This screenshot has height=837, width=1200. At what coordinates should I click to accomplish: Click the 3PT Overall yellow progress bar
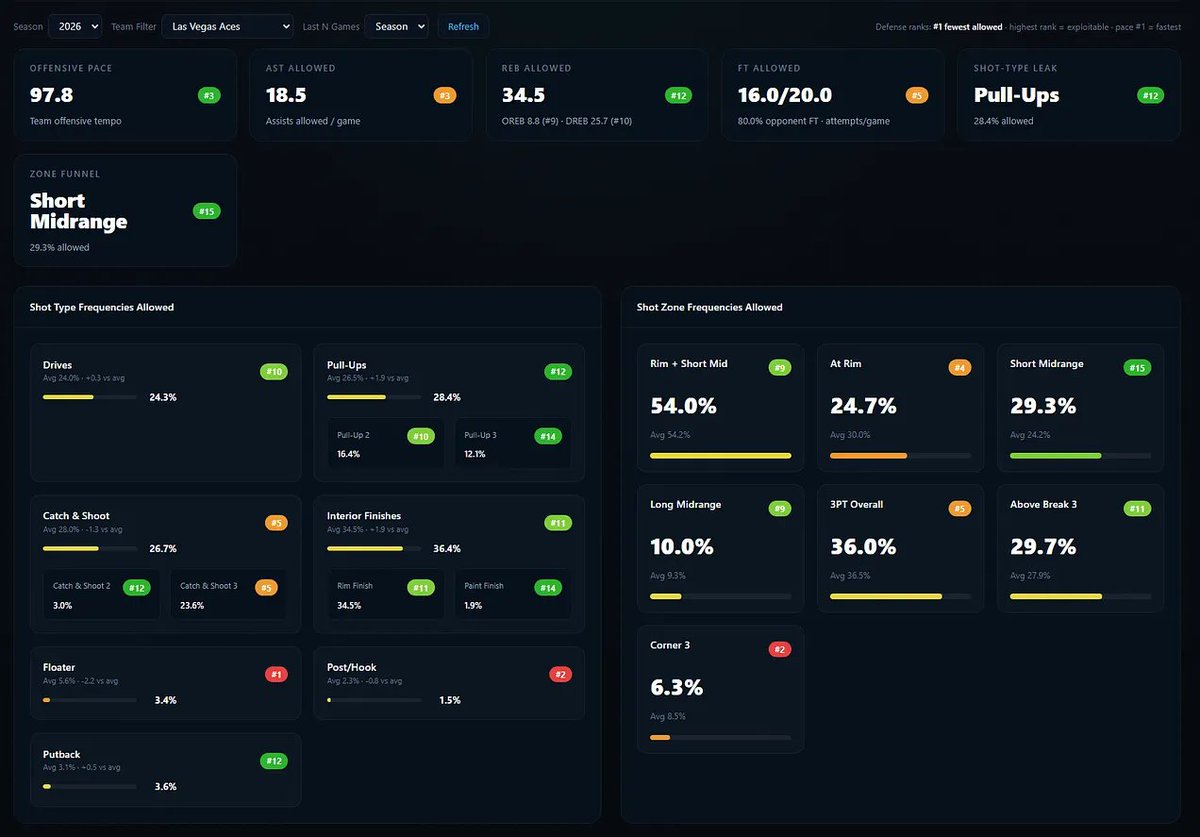tap(900, 596)
